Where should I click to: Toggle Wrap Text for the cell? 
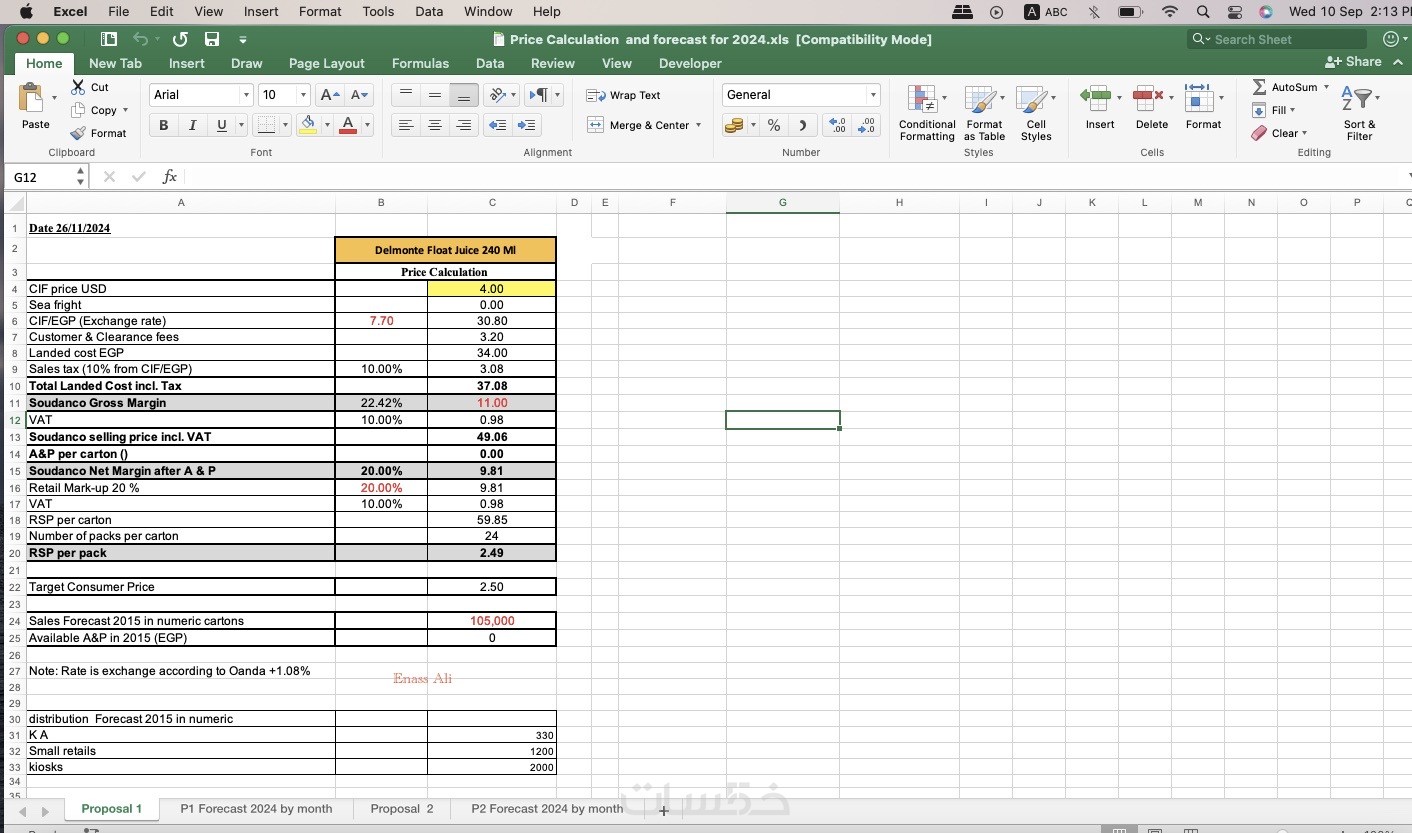click(623, 95)
